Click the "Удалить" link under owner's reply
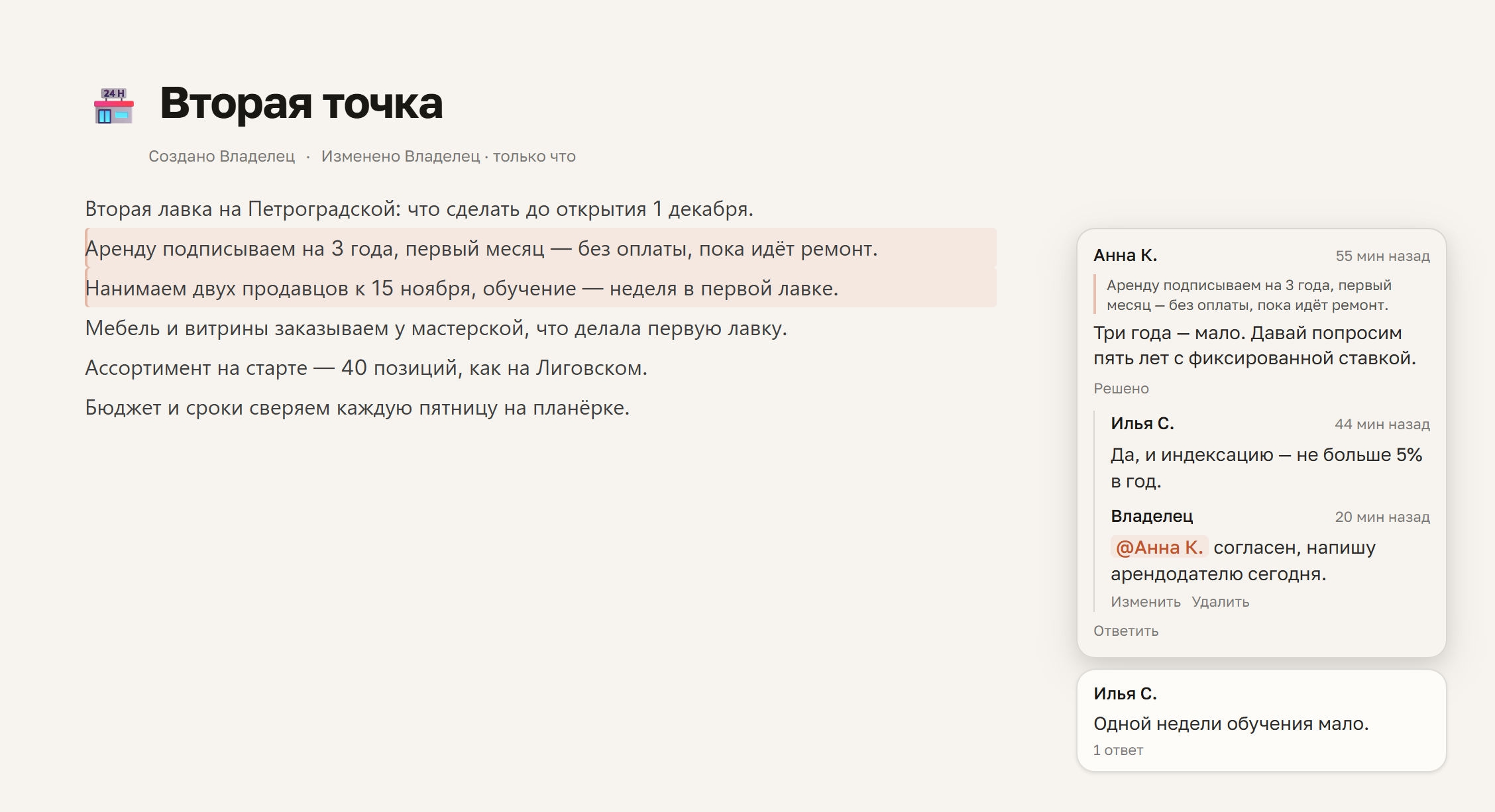Screen dimensions: 1495x812 1221,602
